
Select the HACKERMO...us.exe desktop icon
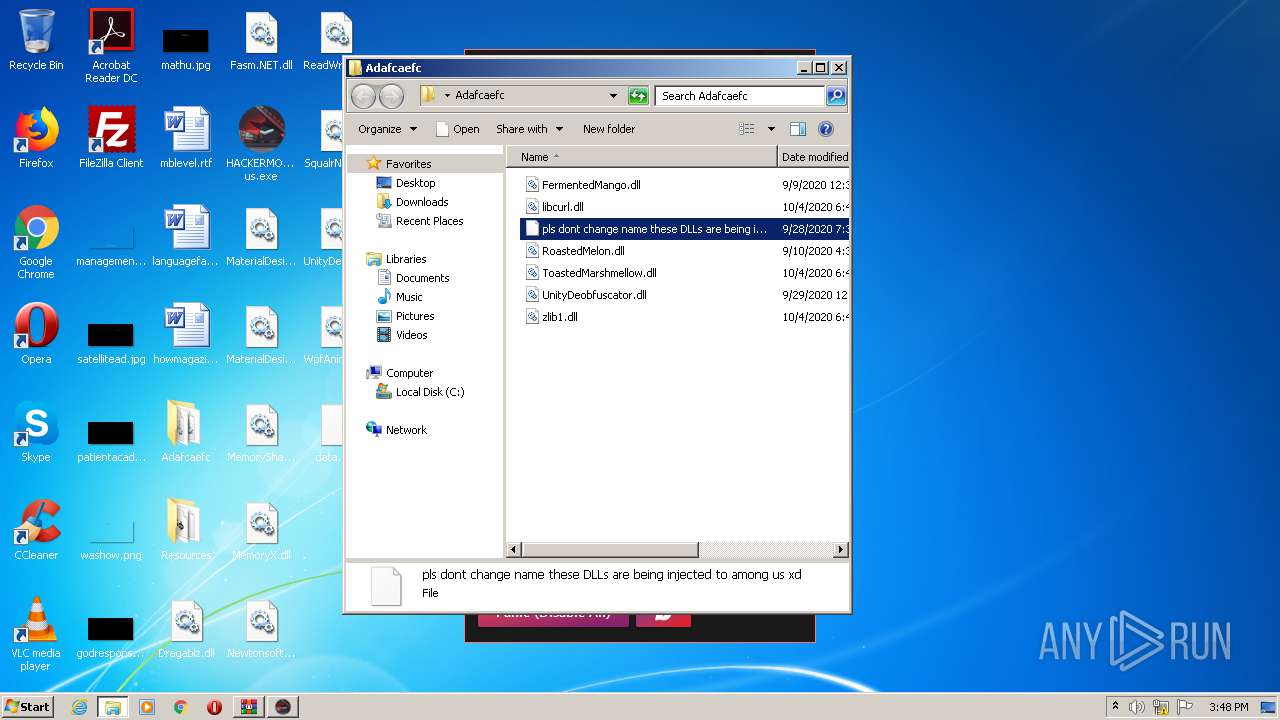261,144
